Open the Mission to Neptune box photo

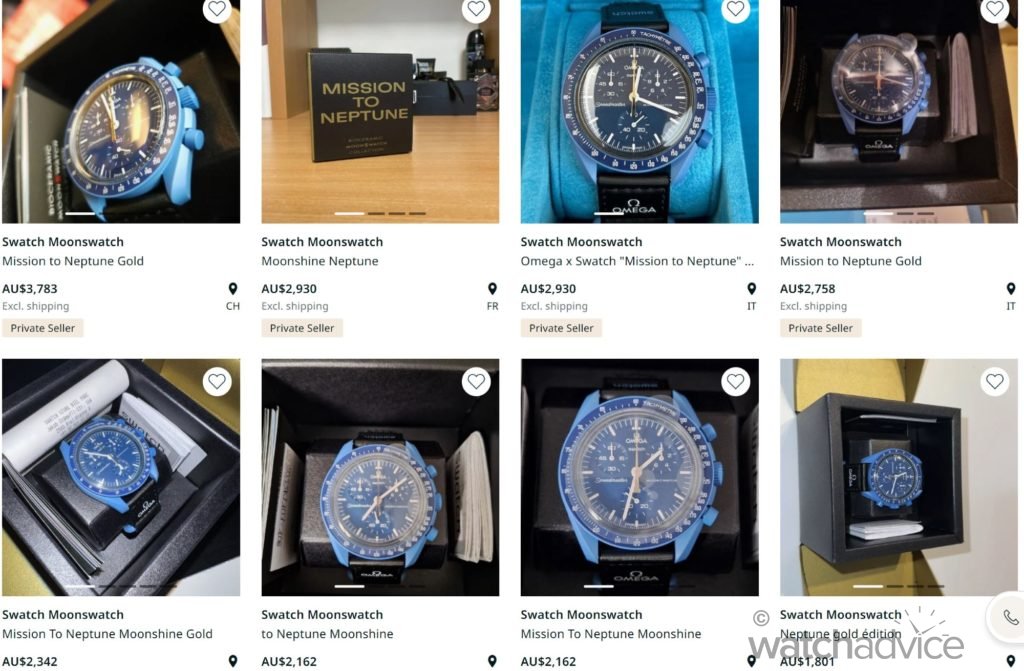coord(380,111)
